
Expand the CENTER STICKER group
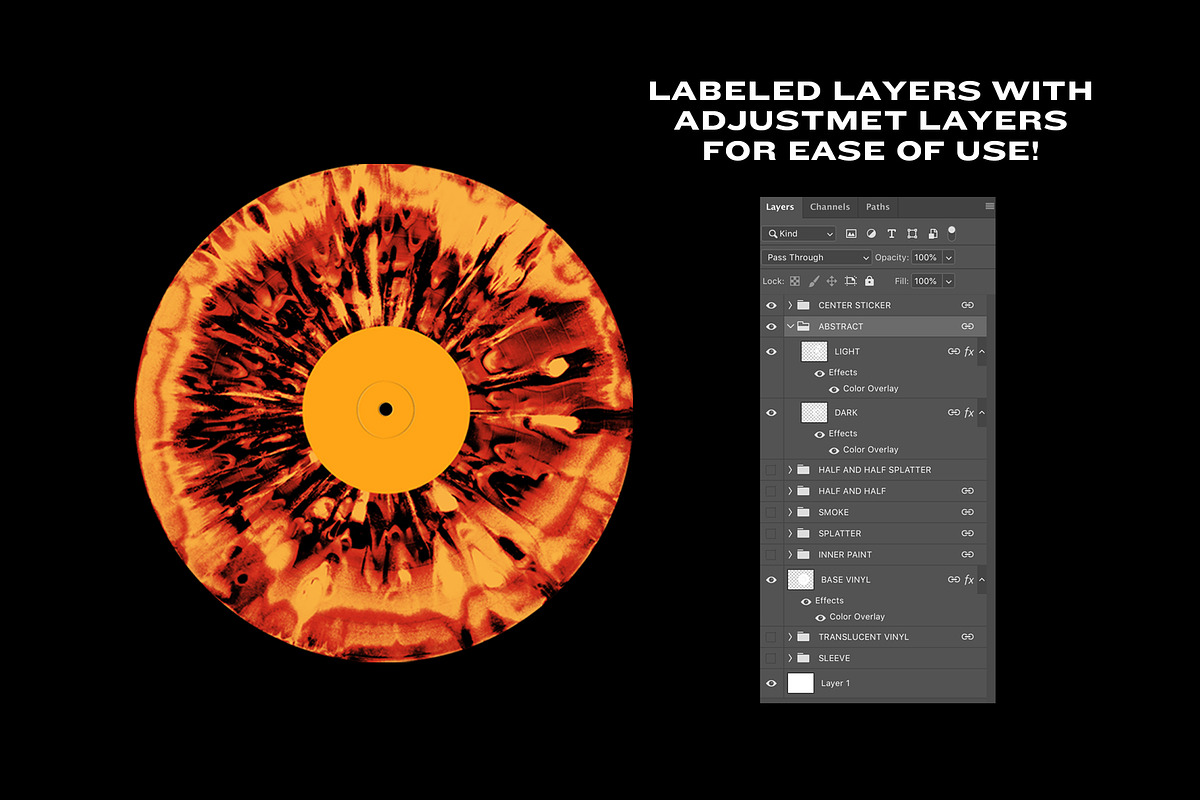pyautogui.click(x=790, y=305)
